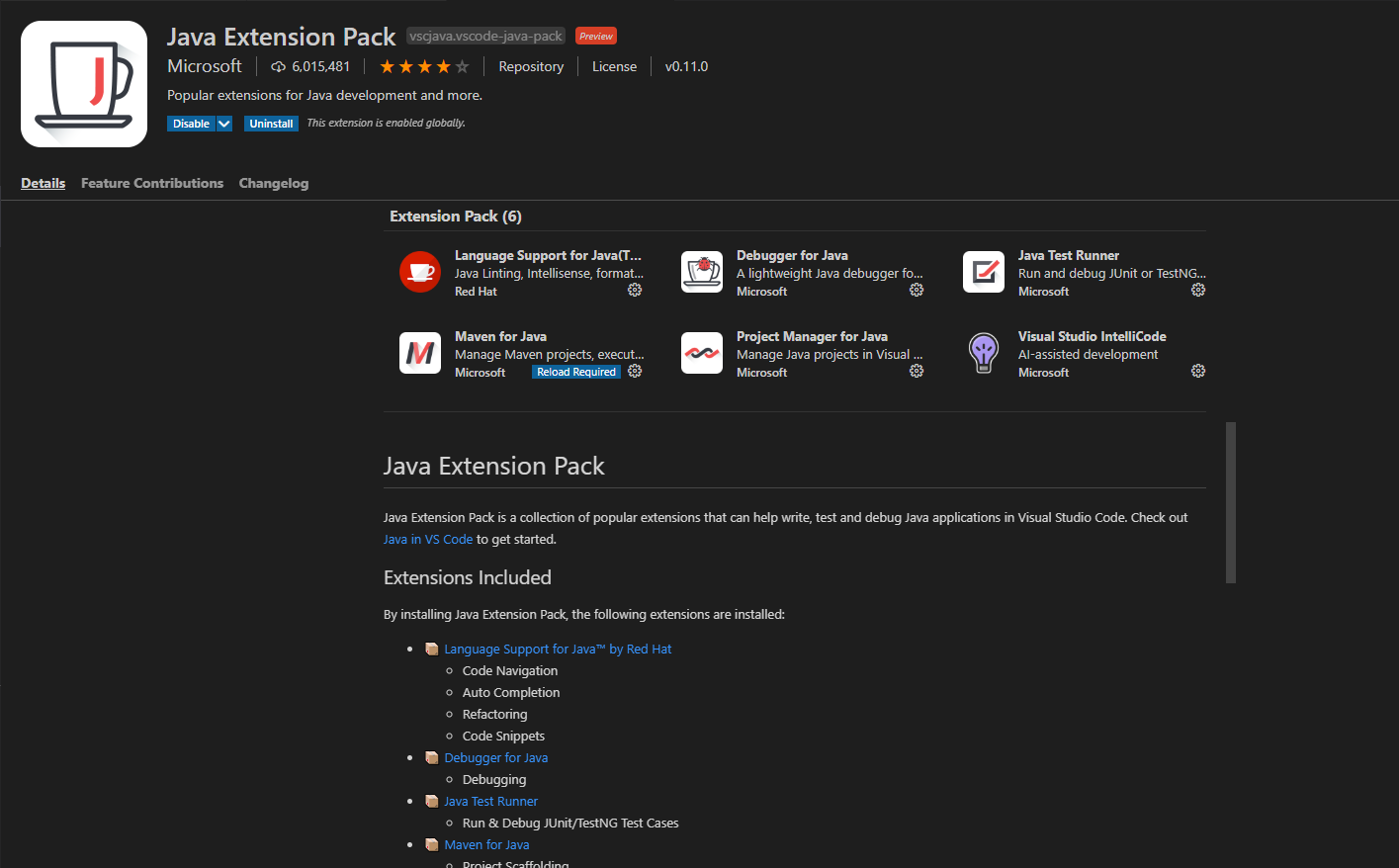Open the gear menu on Language Support card
1399x868 pixels.
(634, 290)
